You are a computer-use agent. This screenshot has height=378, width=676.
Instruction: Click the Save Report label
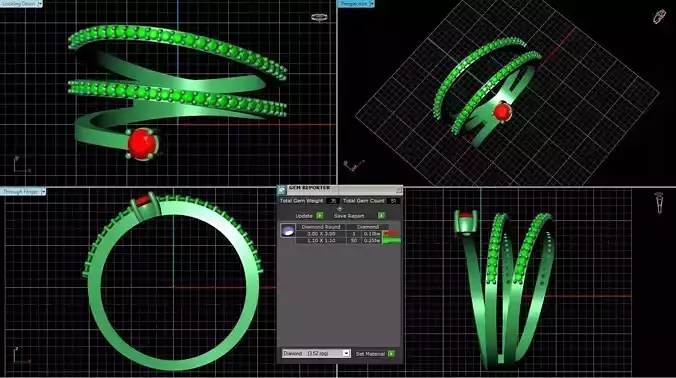tap(349, 216)
